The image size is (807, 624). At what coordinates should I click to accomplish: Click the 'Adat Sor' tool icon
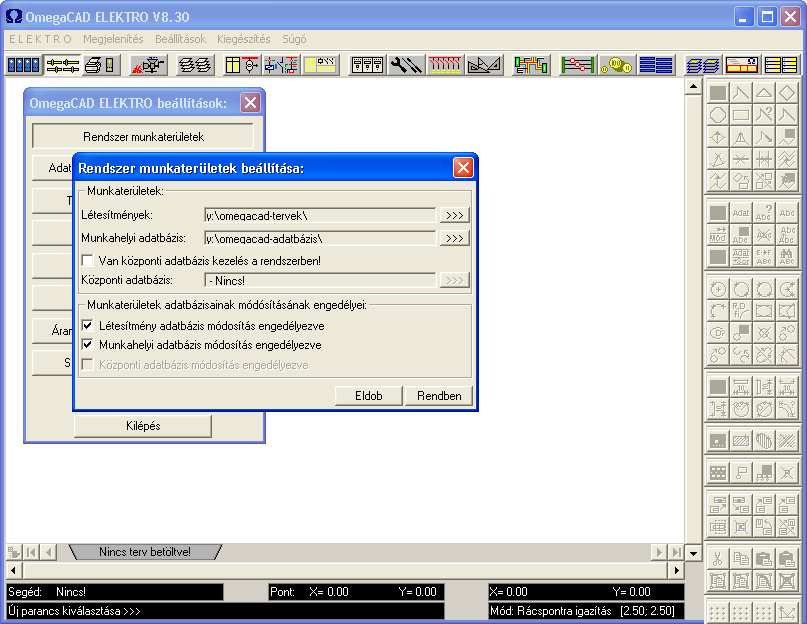click(x=741, y=256)
